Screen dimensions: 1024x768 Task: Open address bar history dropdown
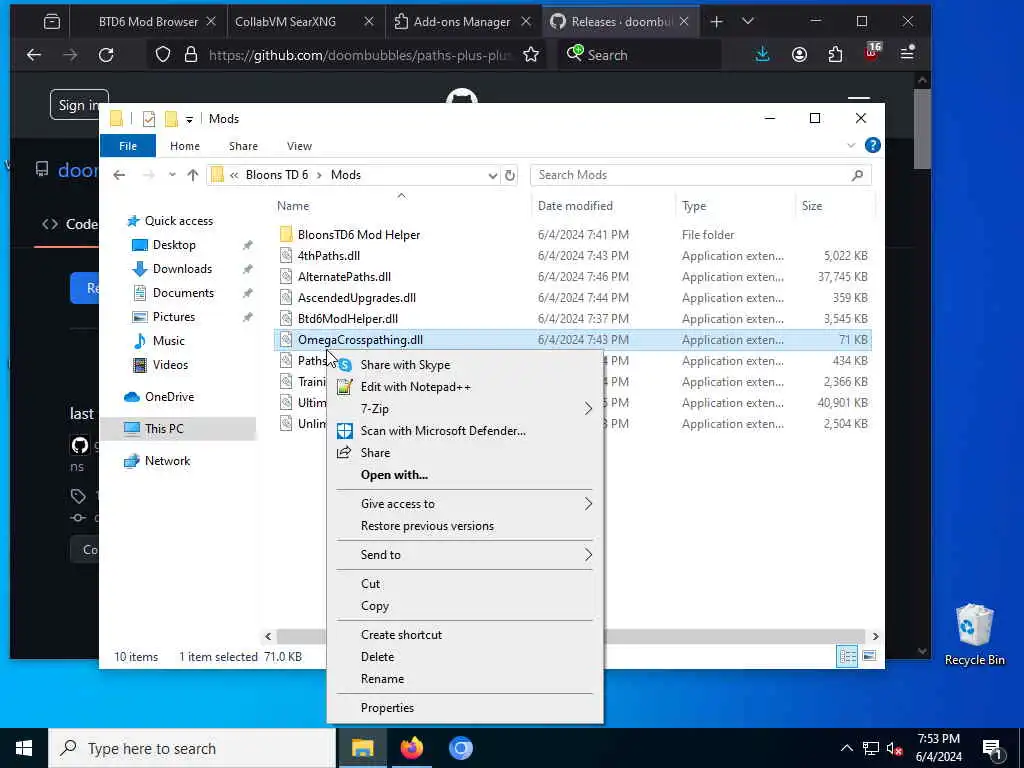coord(492,175)
